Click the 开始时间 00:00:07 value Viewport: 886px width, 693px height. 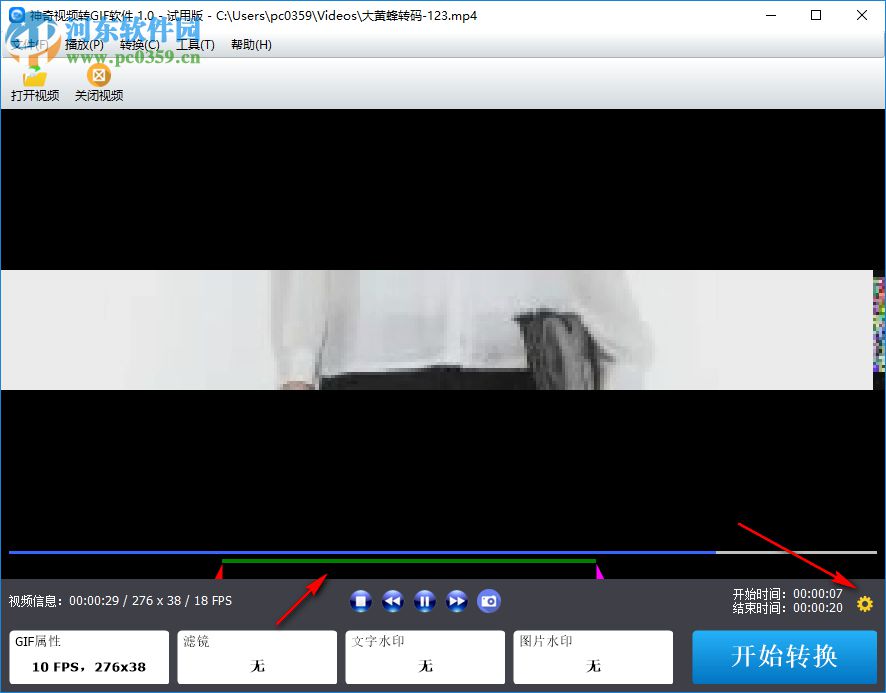(x=818, y=594)
